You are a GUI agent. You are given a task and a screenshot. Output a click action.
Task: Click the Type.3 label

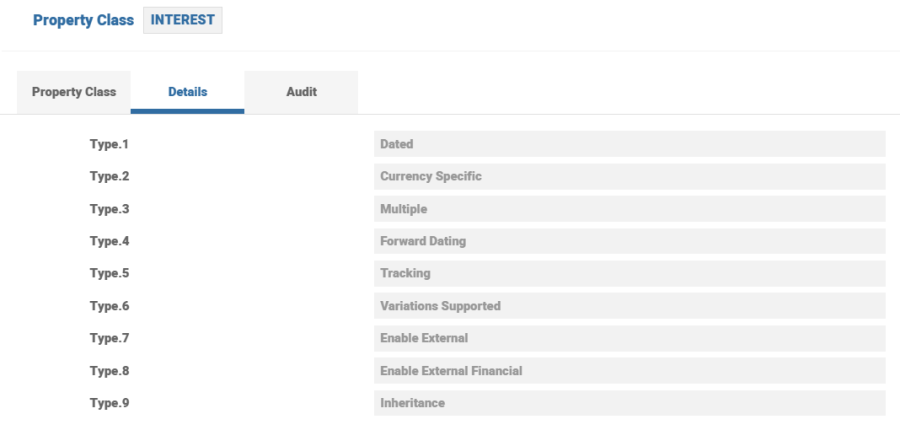pos(110,209)
